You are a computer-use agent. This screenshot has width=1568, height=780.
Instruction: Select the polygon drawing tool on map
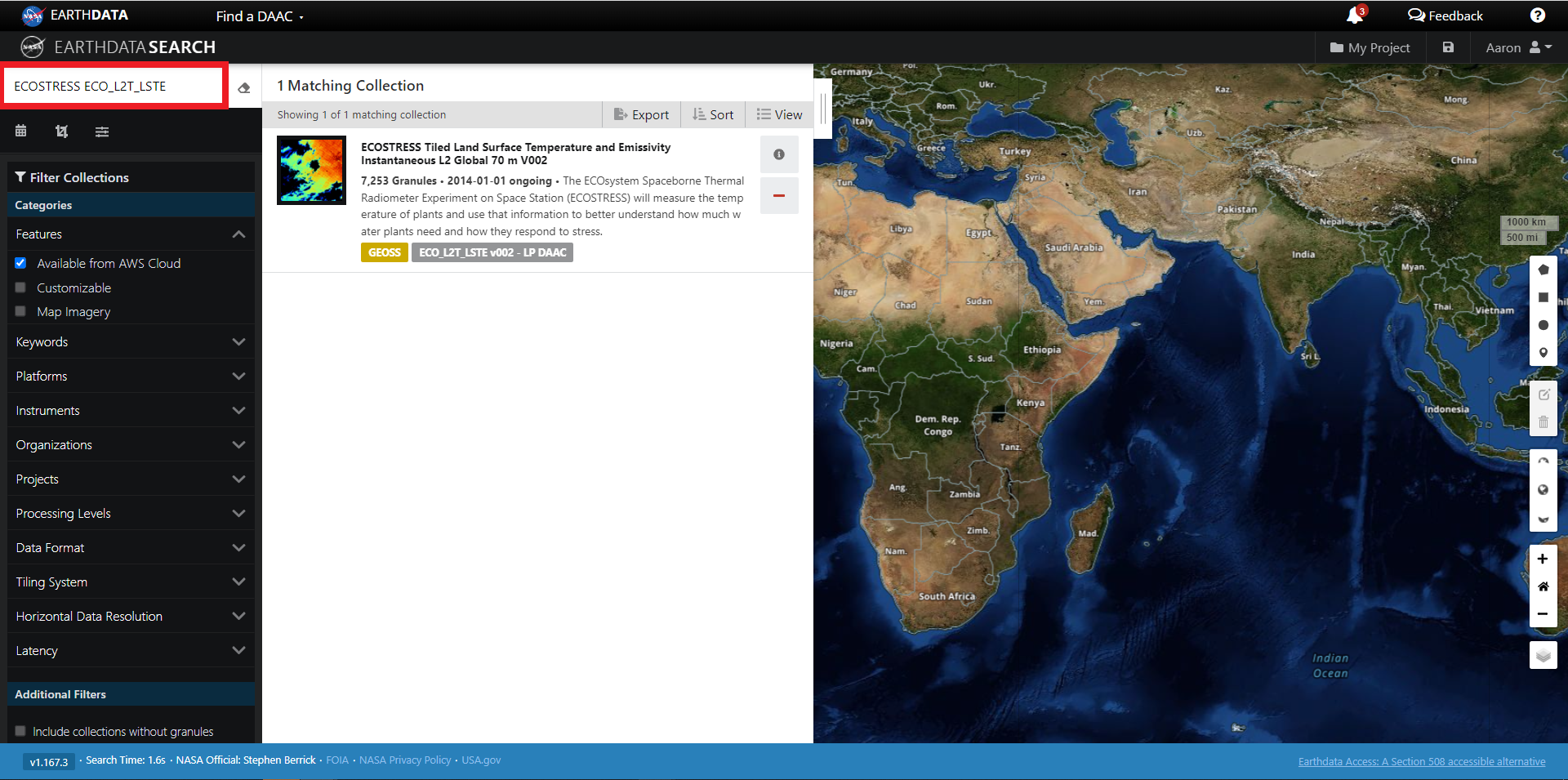[x=1543, y=270]
